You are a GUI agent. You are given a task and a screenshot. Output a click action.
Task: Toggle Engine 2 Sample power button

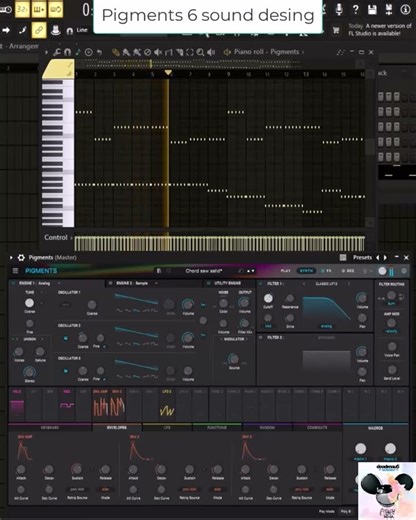click(110, 283)
